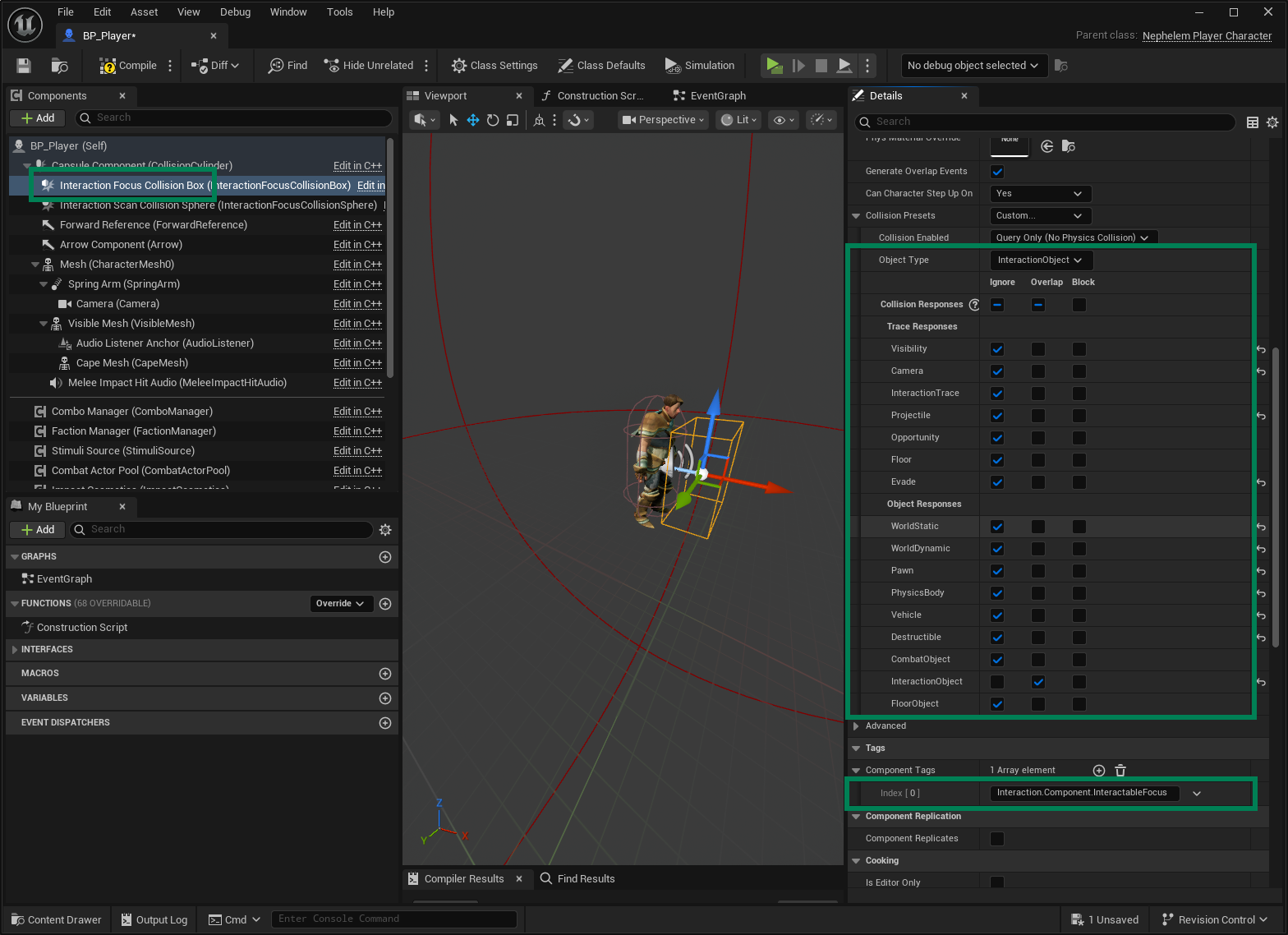Open the function Override dropdown
1288x935 pixels.
click(341, 604)
